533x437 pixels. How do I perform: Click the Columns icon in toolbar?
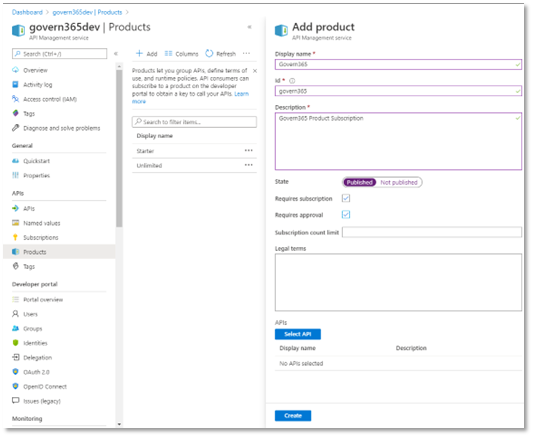click(168, 53)
